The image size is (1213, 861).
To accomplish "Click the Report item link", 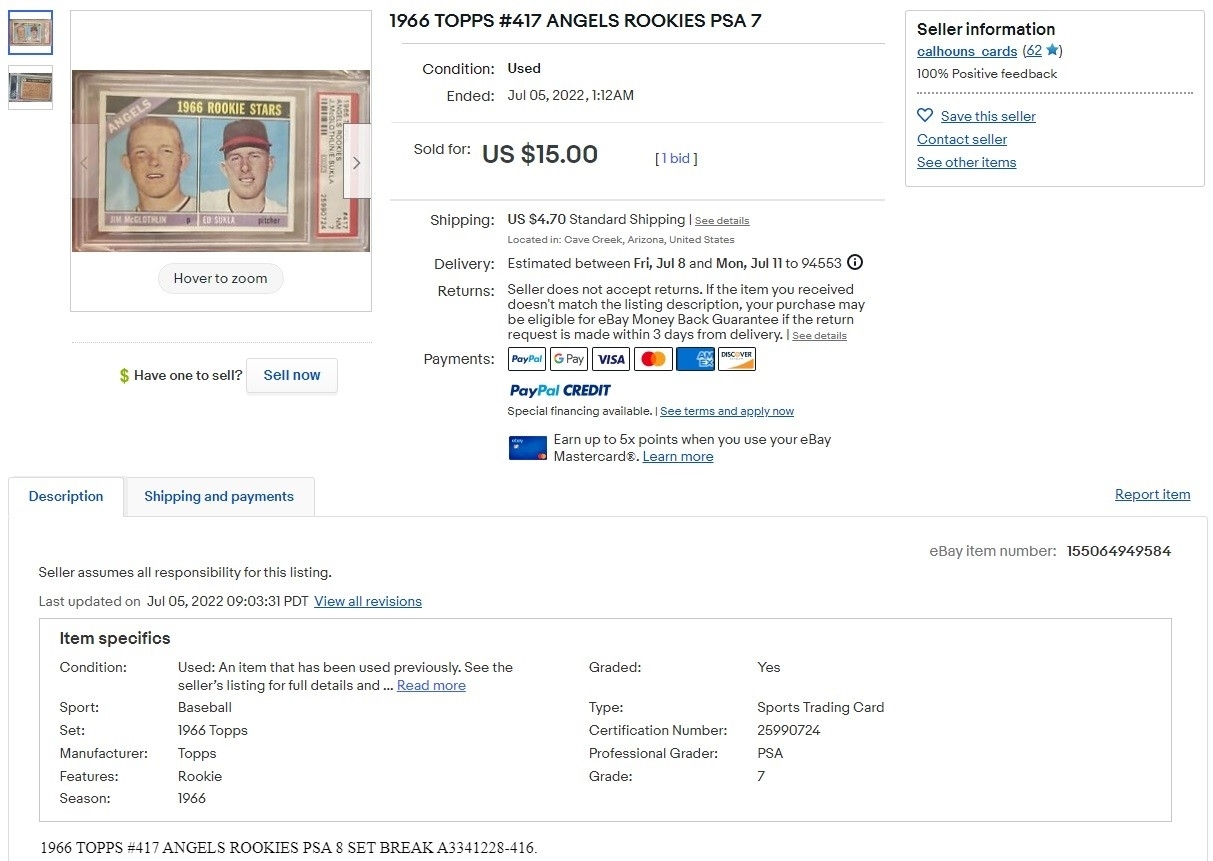I will 1153,495.
